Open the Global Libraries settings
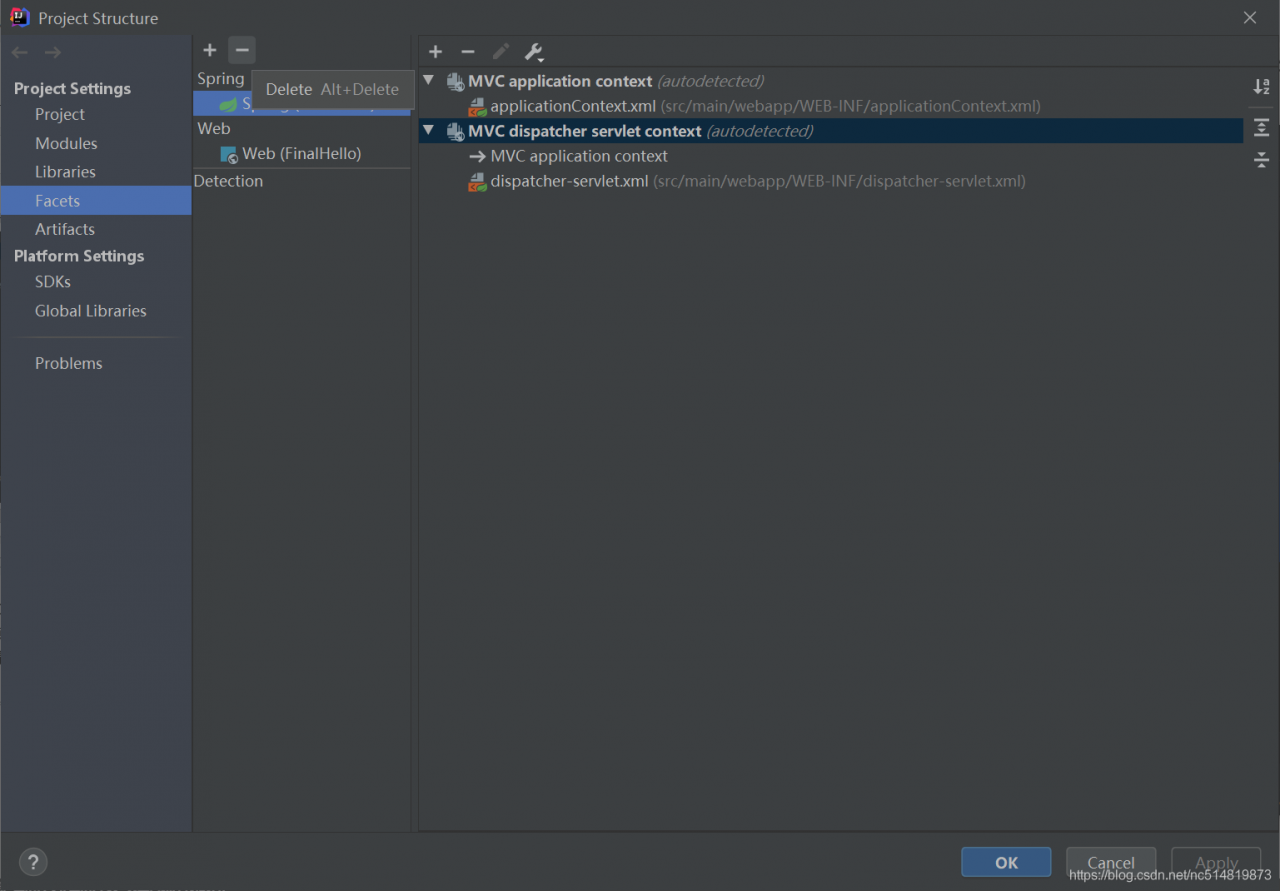 click(x=91, y=311)
